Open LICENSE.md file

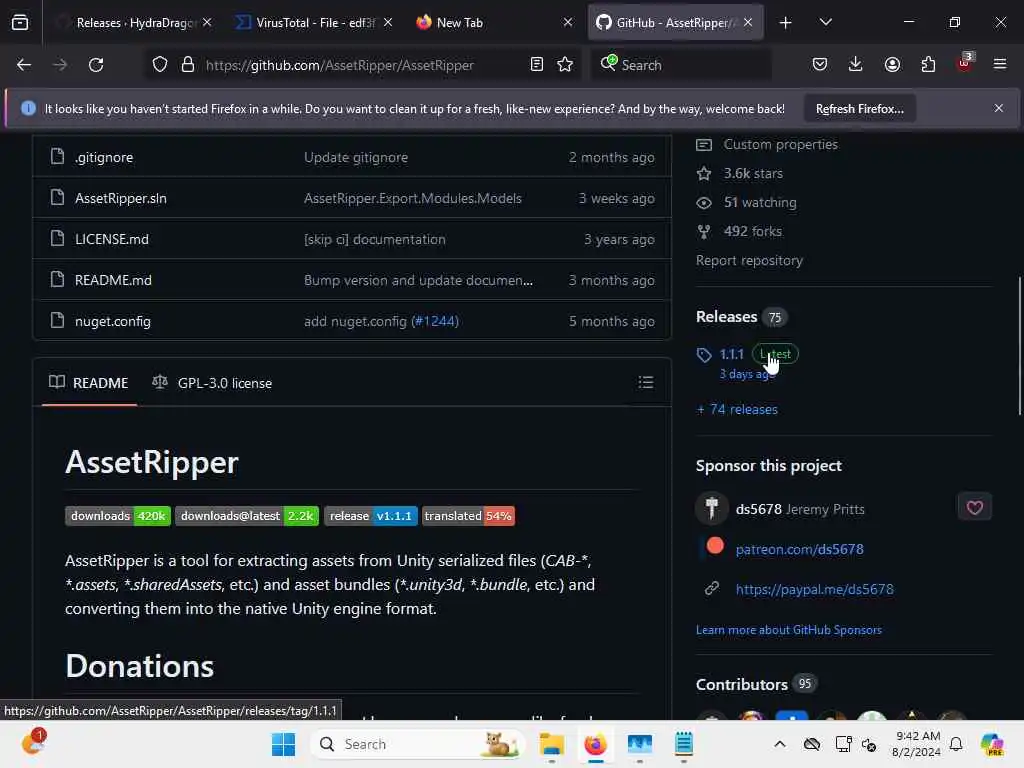[112, 240]
